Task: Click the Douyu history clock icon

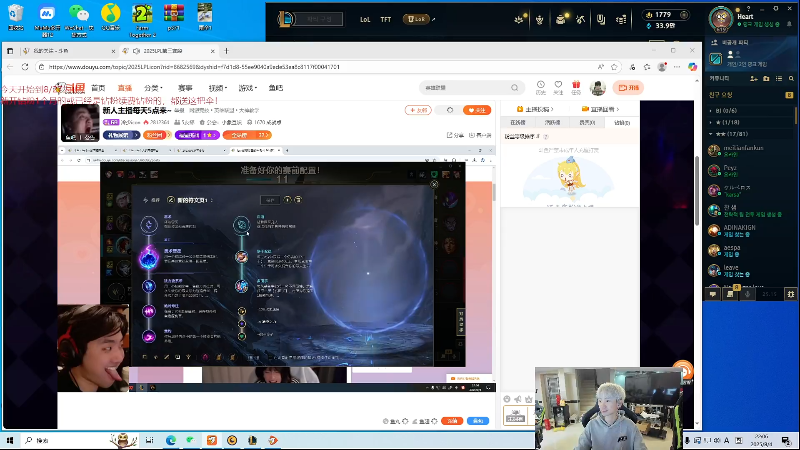Action: 541,87
